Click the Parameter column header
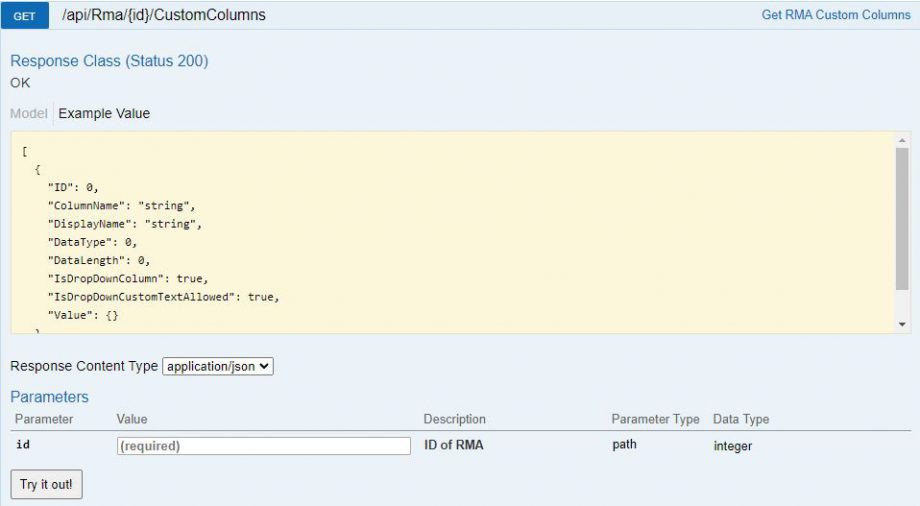 pyautogui.click(x=44, y=419)
